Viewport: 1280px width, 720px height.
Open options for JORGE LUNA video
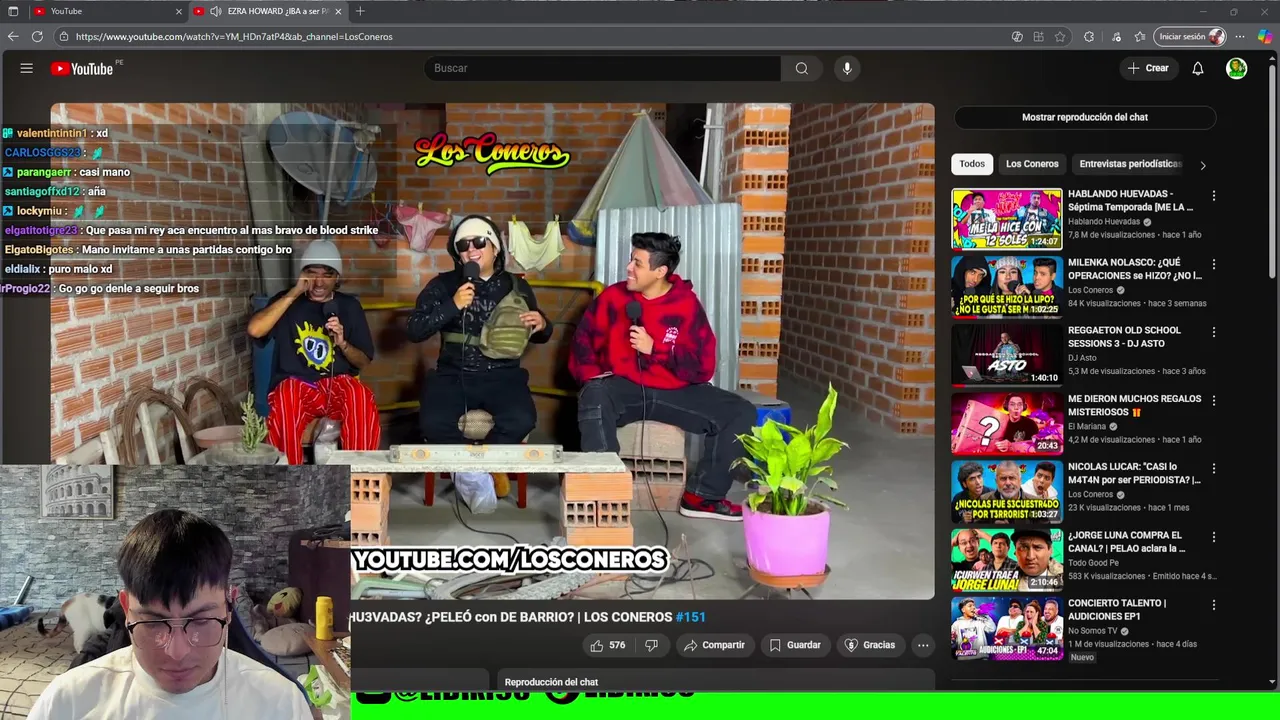(1214, 537)
